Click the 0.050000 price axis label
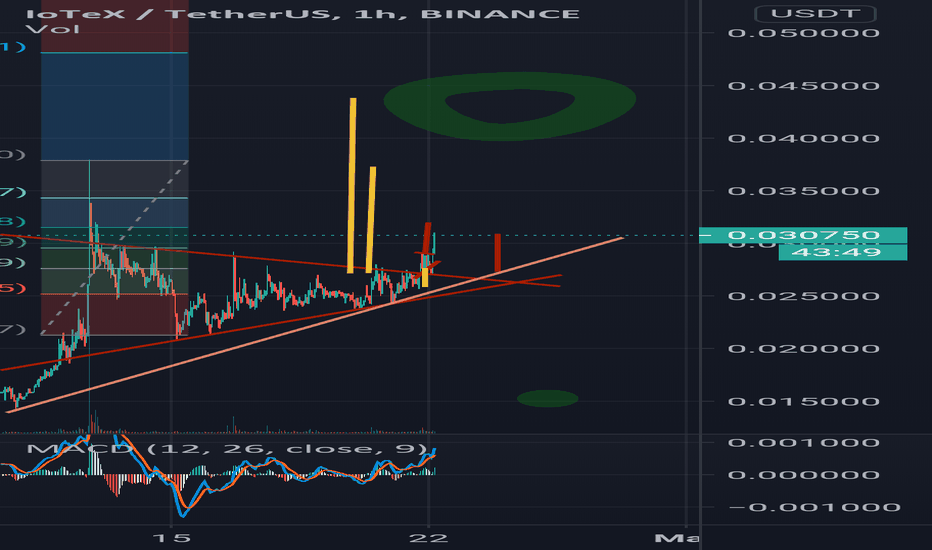The image size is (932, 550). (804, 33)
